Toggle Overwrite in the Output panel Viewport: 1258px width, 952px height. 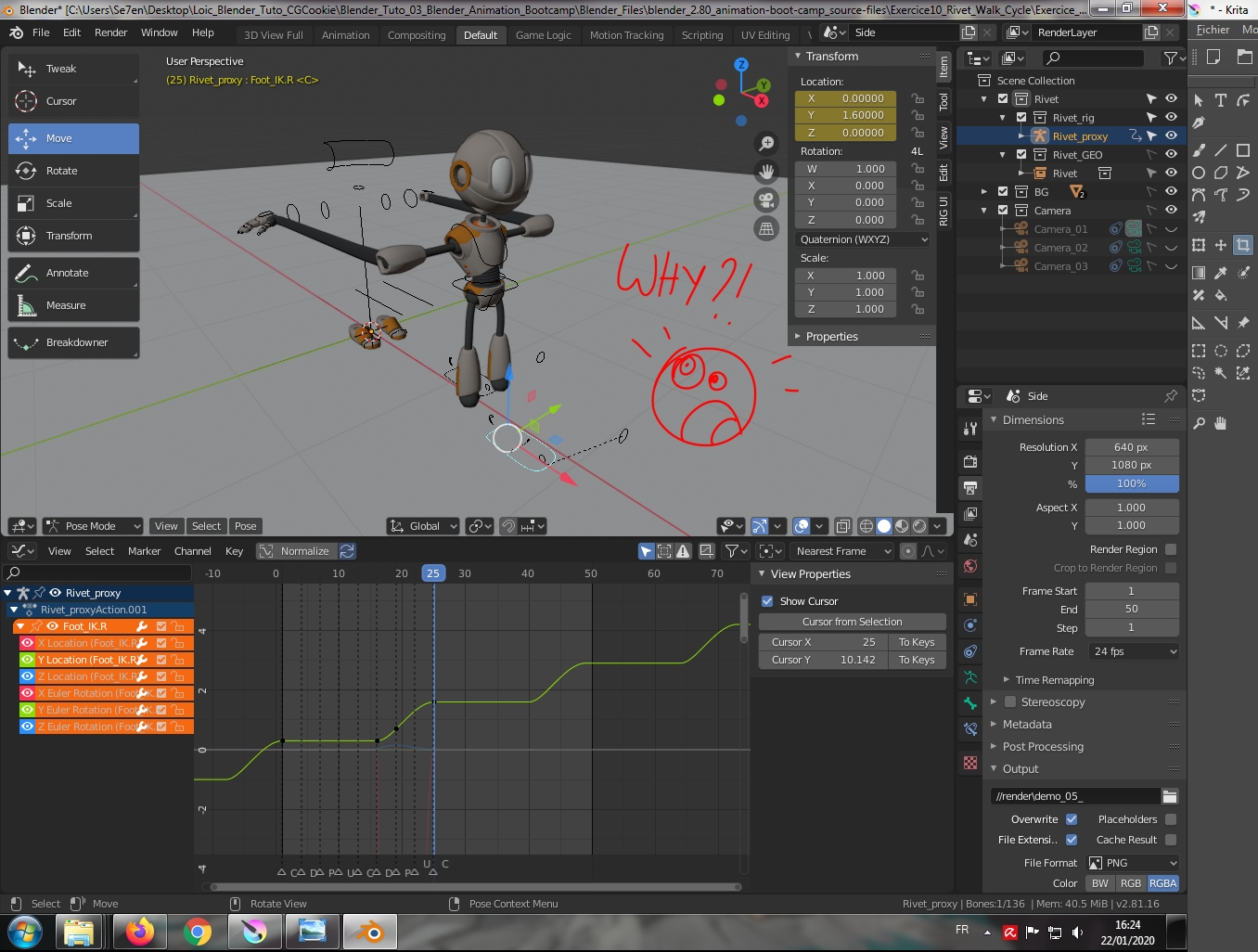pyautogui.click(x=1072, y=819)
